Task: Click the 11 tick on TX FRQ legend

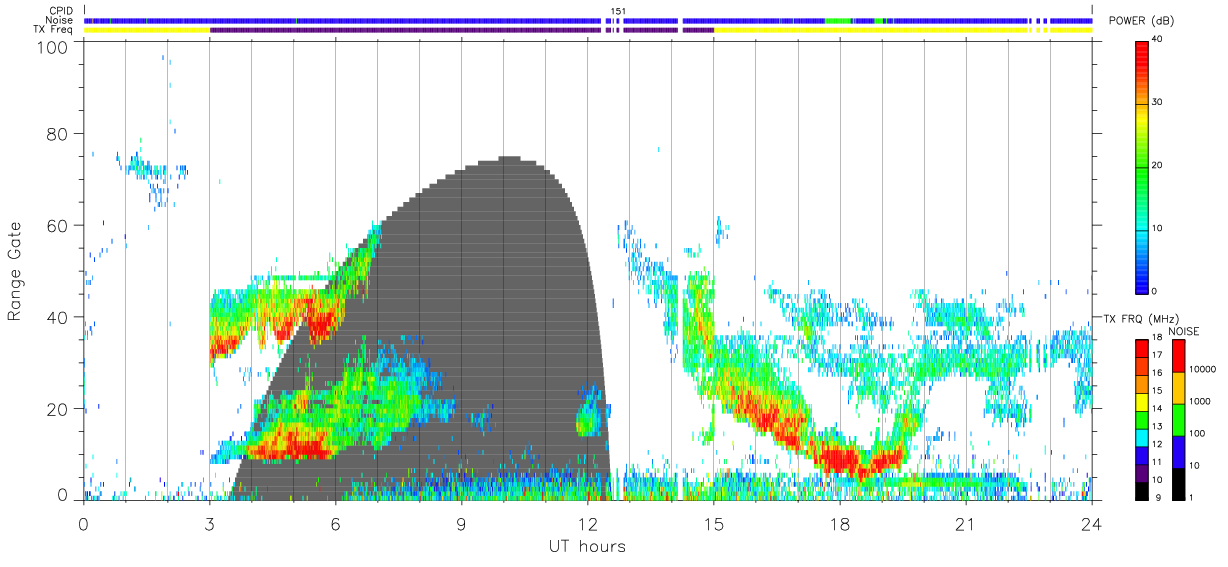Action: [1158, 462]
